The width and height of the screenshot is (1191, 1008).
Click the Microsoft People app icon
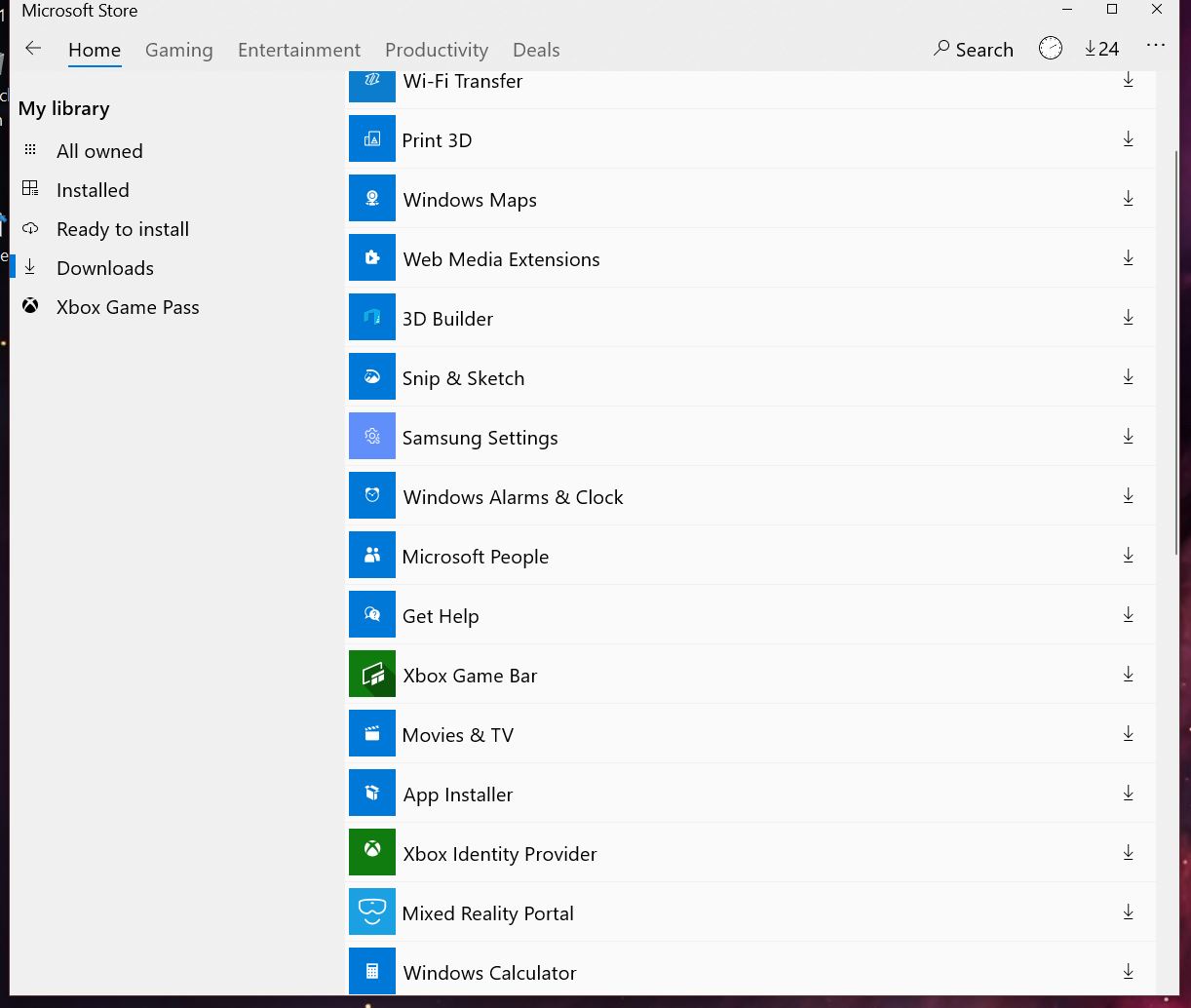pos(372,556)
